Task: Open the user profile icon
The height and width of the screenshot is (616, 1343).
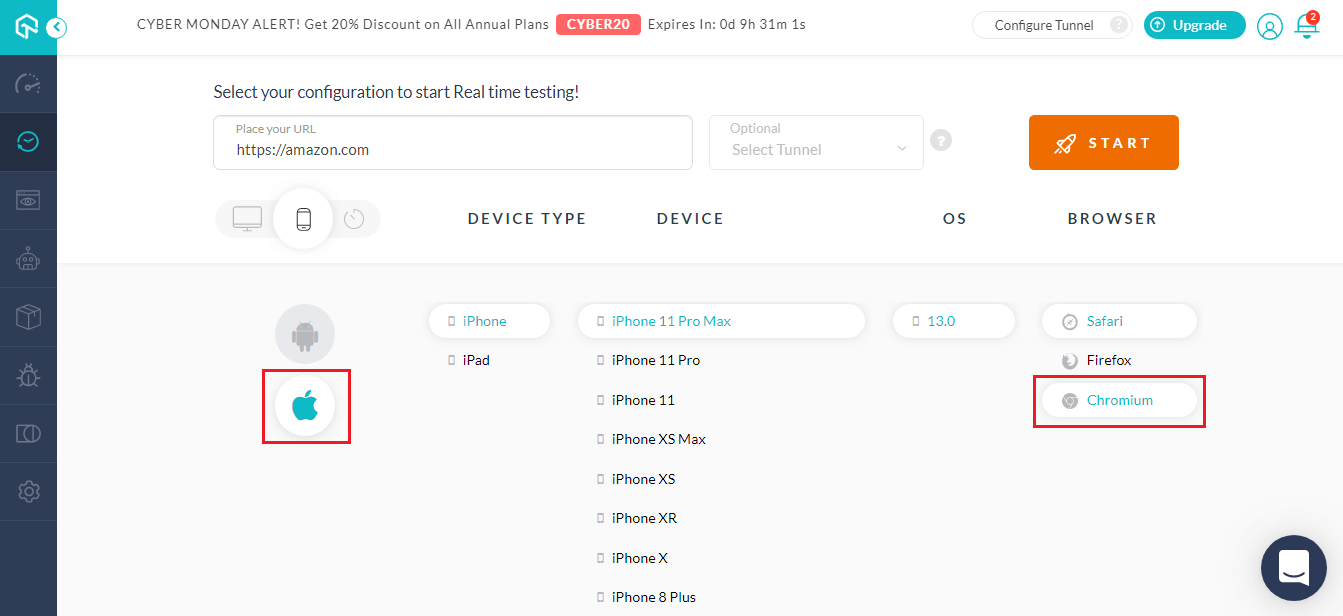Action: click(x=1269, y=26)
